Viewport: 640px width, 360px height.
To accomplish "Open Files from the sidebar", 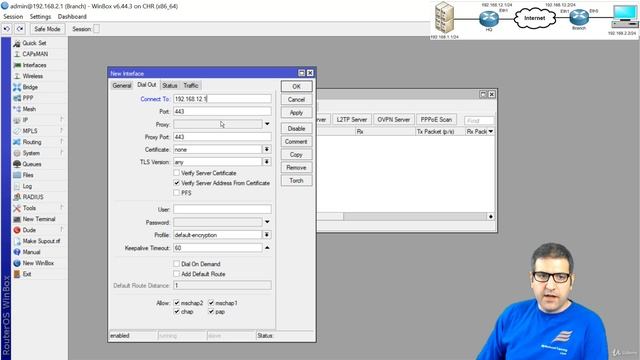I will (28, 175).
